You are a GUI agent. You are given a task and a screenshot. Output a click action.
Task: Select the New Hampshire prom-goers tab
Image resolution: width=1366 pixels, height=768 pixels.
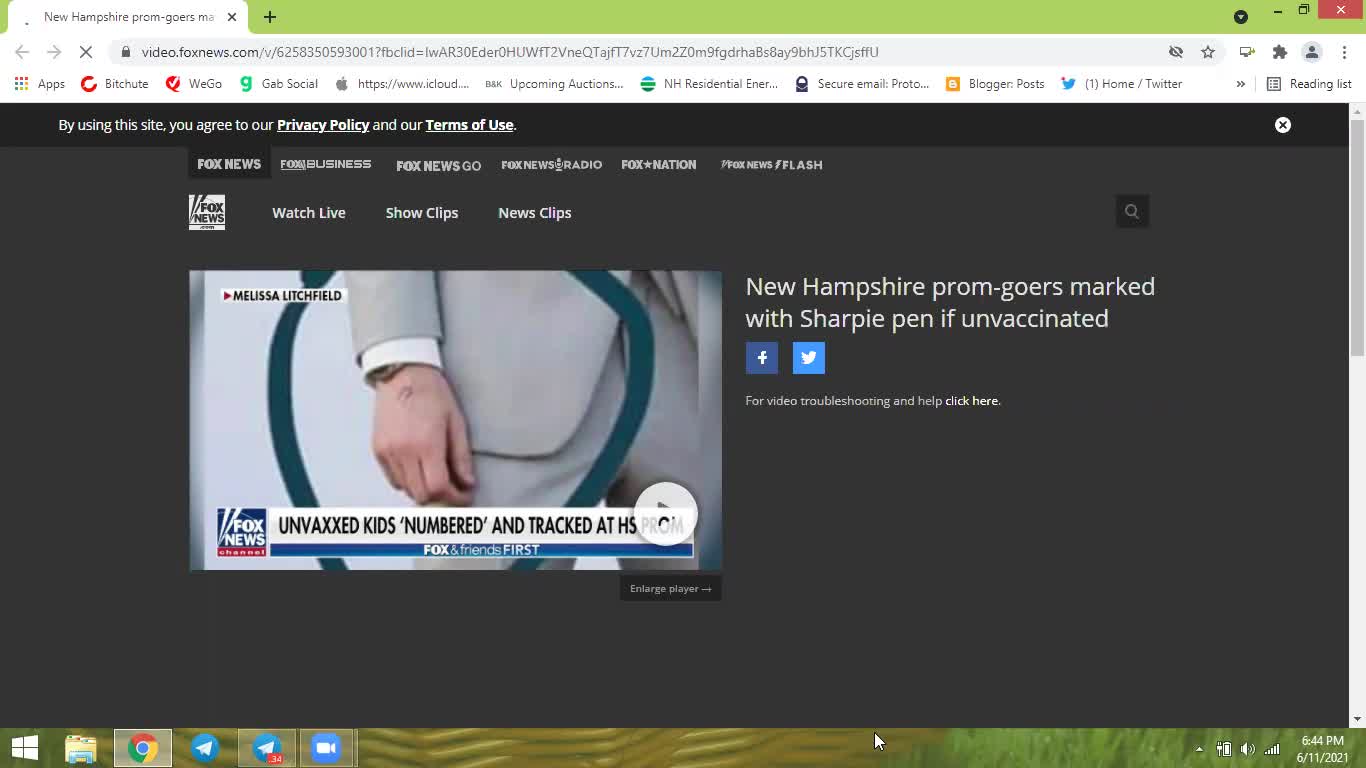pyautogui.click(x=128, y=17)
